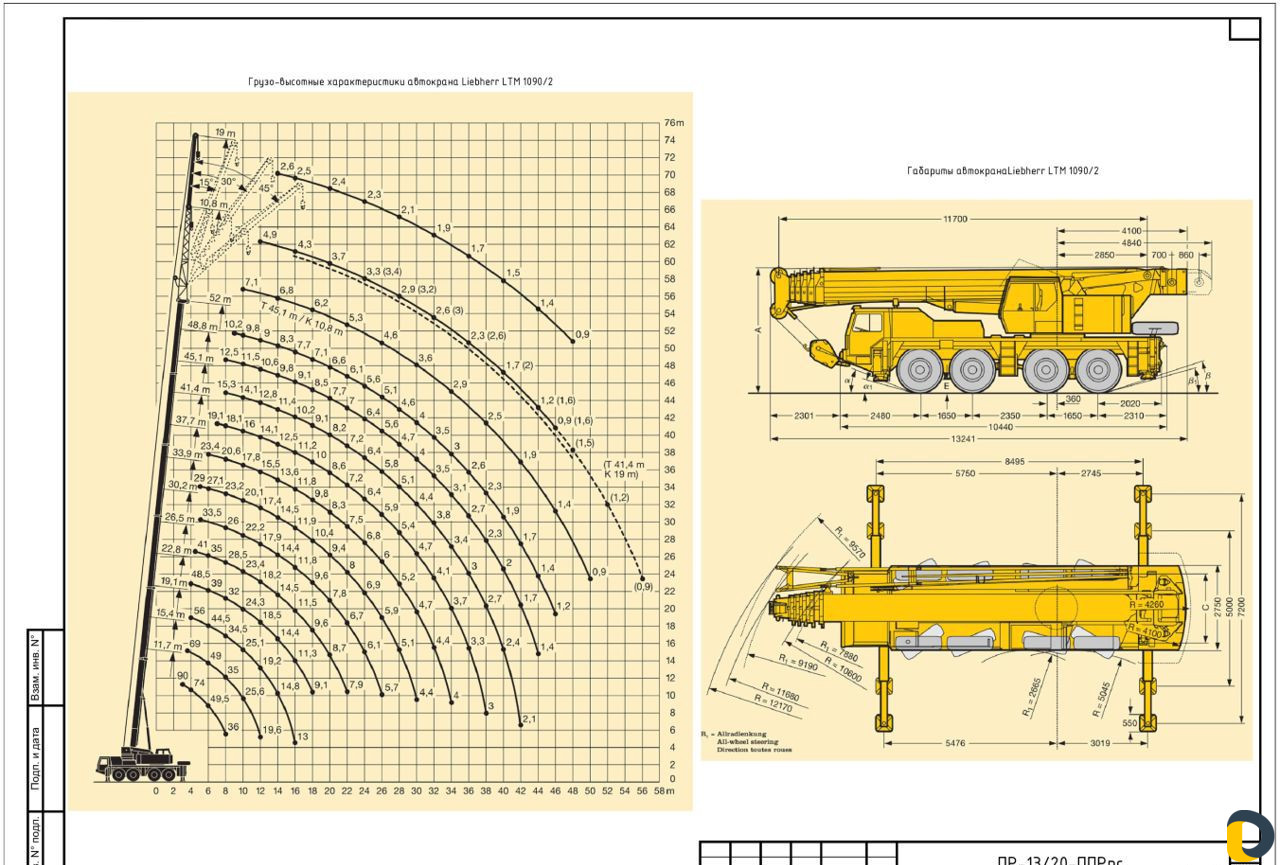
Task: Click the '5000' width dimension
Action: 1230,606
